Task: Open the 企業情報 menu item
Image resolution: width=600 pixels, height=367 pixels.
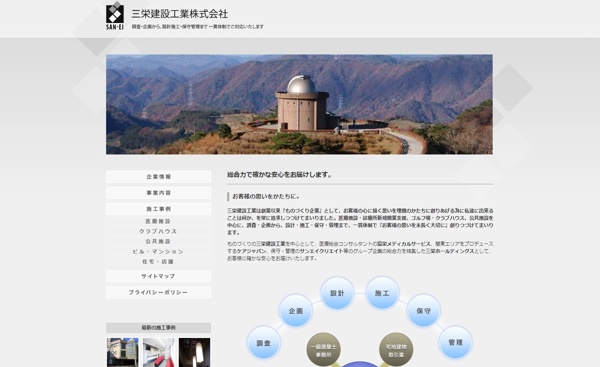Action: click(158, 177)
